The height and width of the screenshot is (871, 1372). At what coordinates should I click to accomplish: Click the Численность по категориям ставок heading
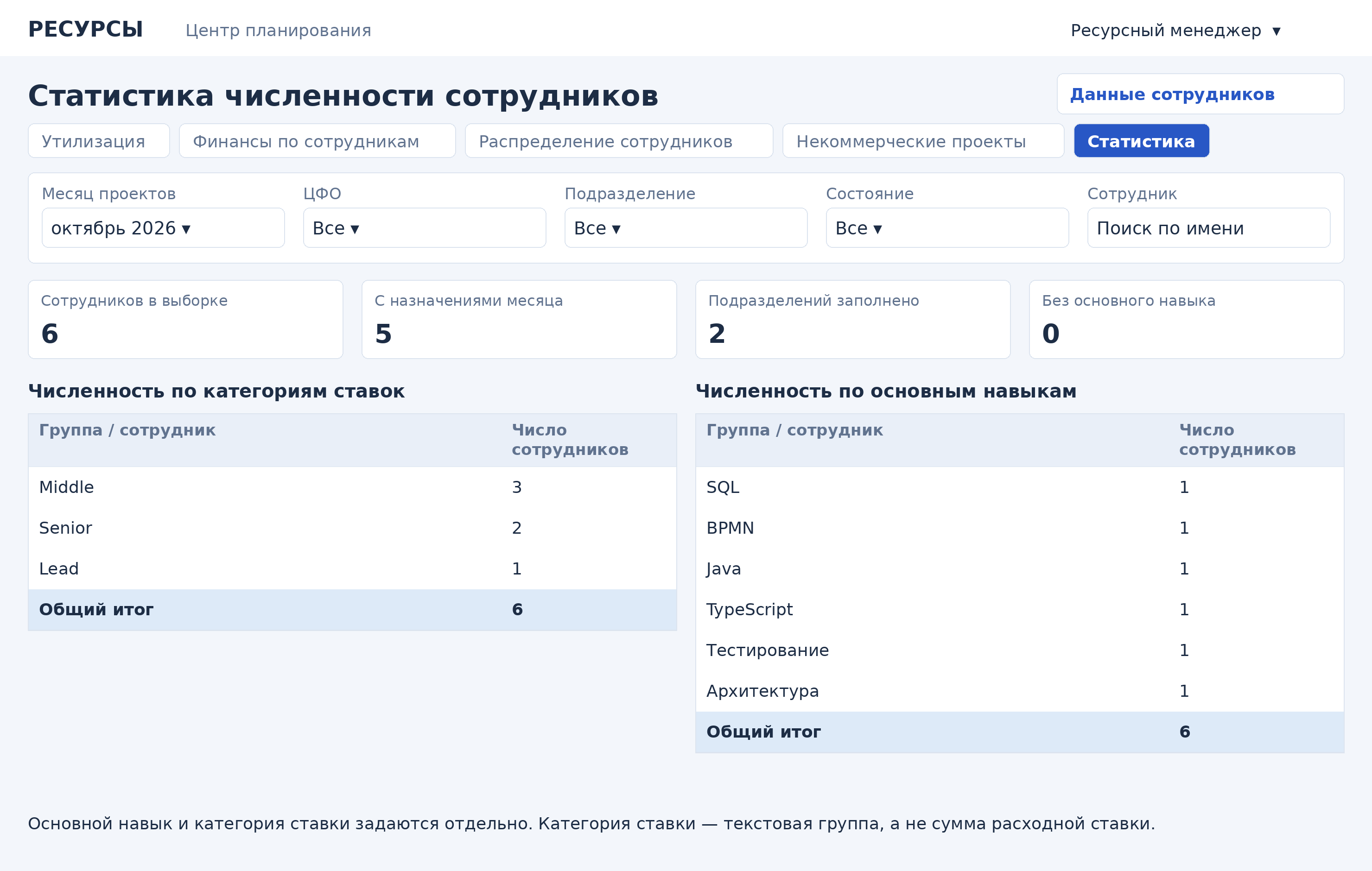pyautogui.click(x=216, y=391)
